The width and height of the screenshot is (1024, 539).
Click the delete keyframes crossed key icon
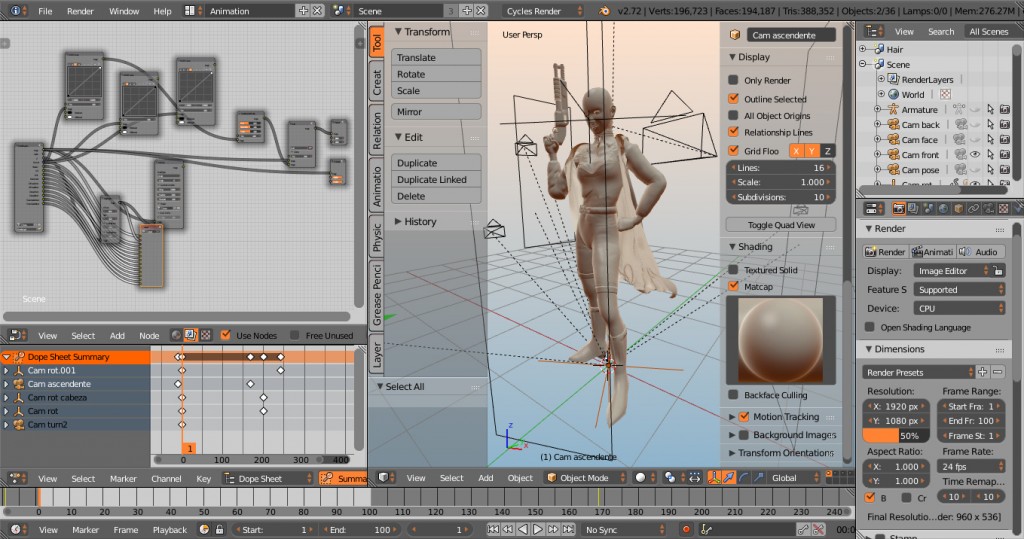click(818, 529)
